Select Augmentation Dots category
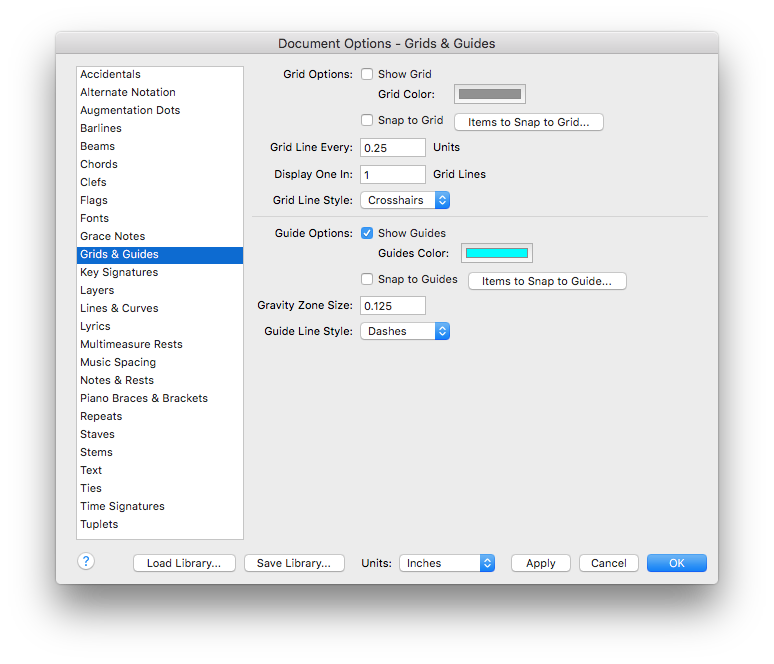 pyautogui.click(x=159, y=110)
